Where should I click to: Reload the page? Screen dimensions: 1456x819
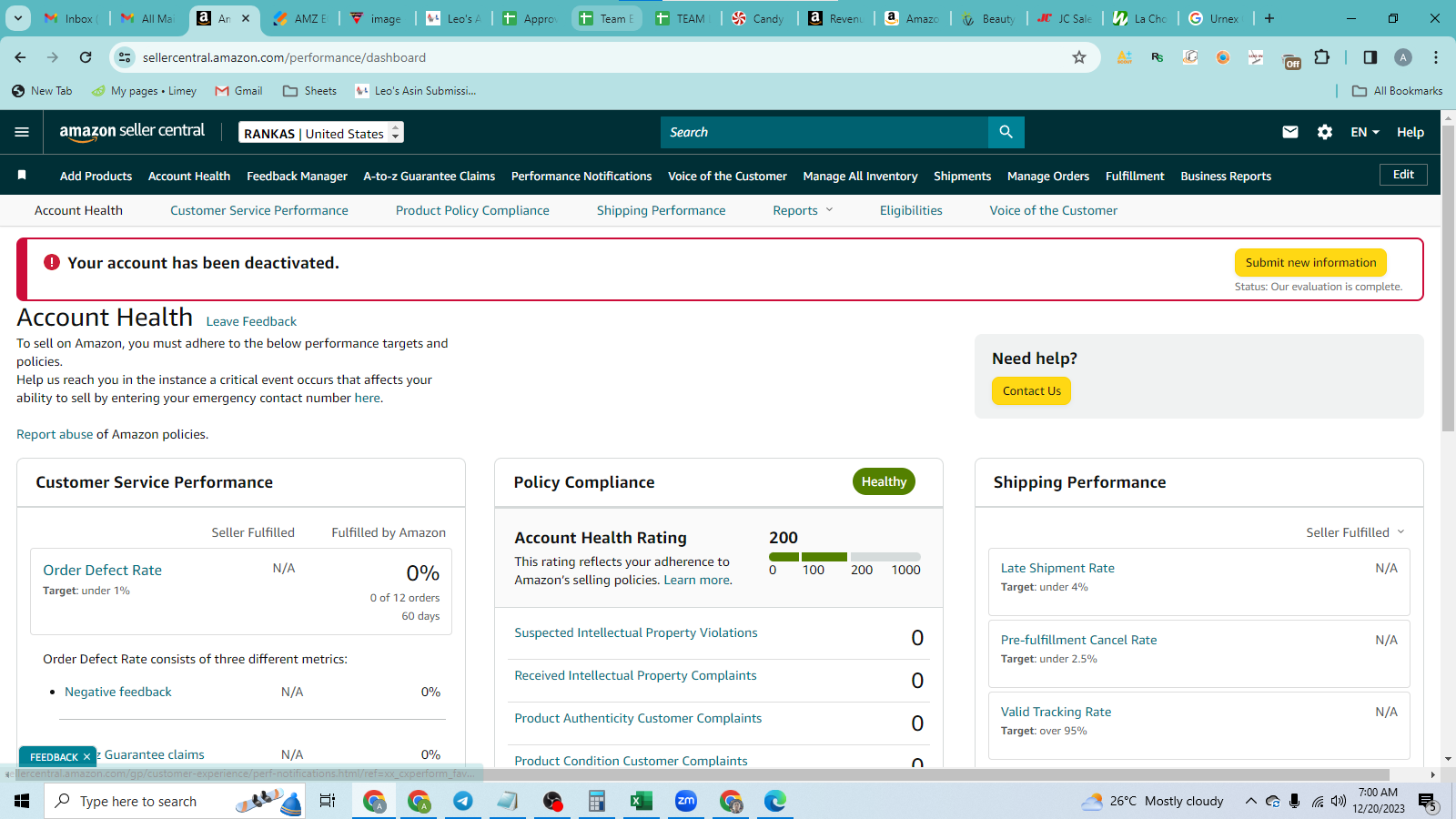click(x=86, y=57)
